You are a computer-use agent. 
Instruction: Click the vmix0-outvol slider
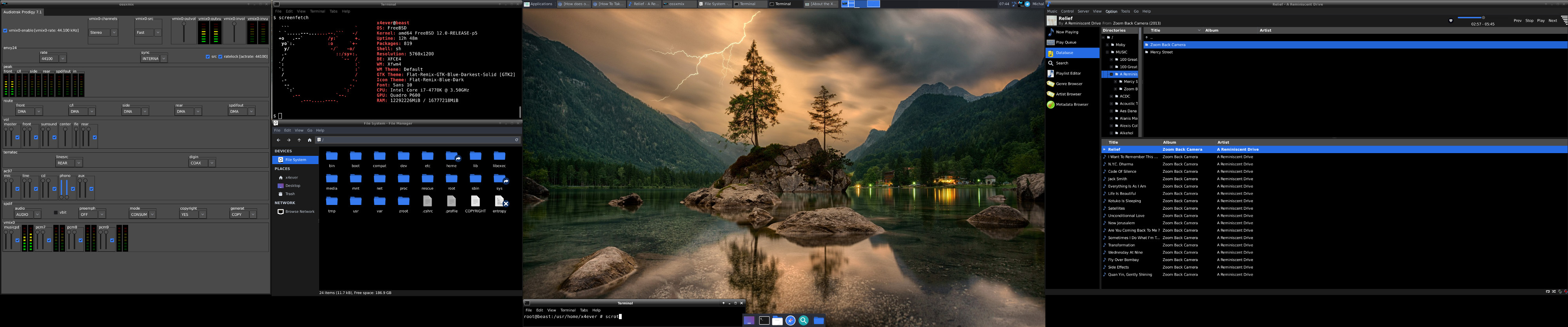coord(183,32)
